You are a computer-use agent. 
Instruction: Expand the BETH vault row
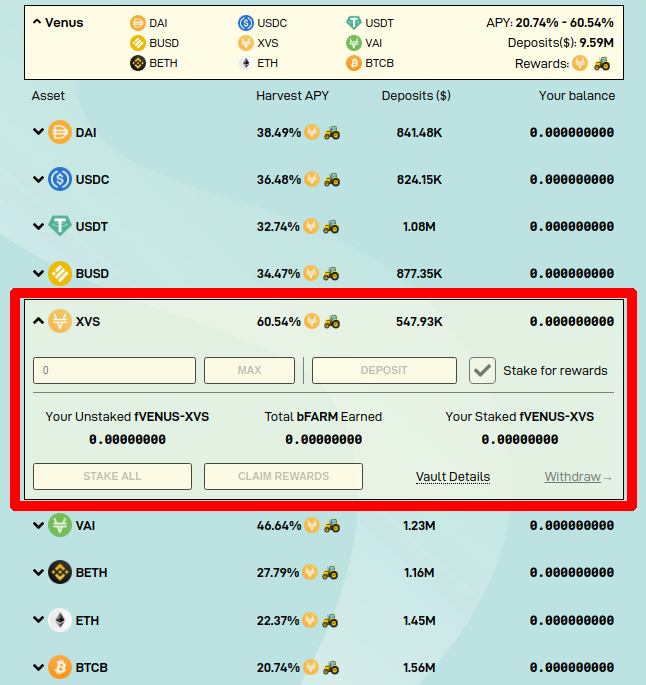[38, 572]
